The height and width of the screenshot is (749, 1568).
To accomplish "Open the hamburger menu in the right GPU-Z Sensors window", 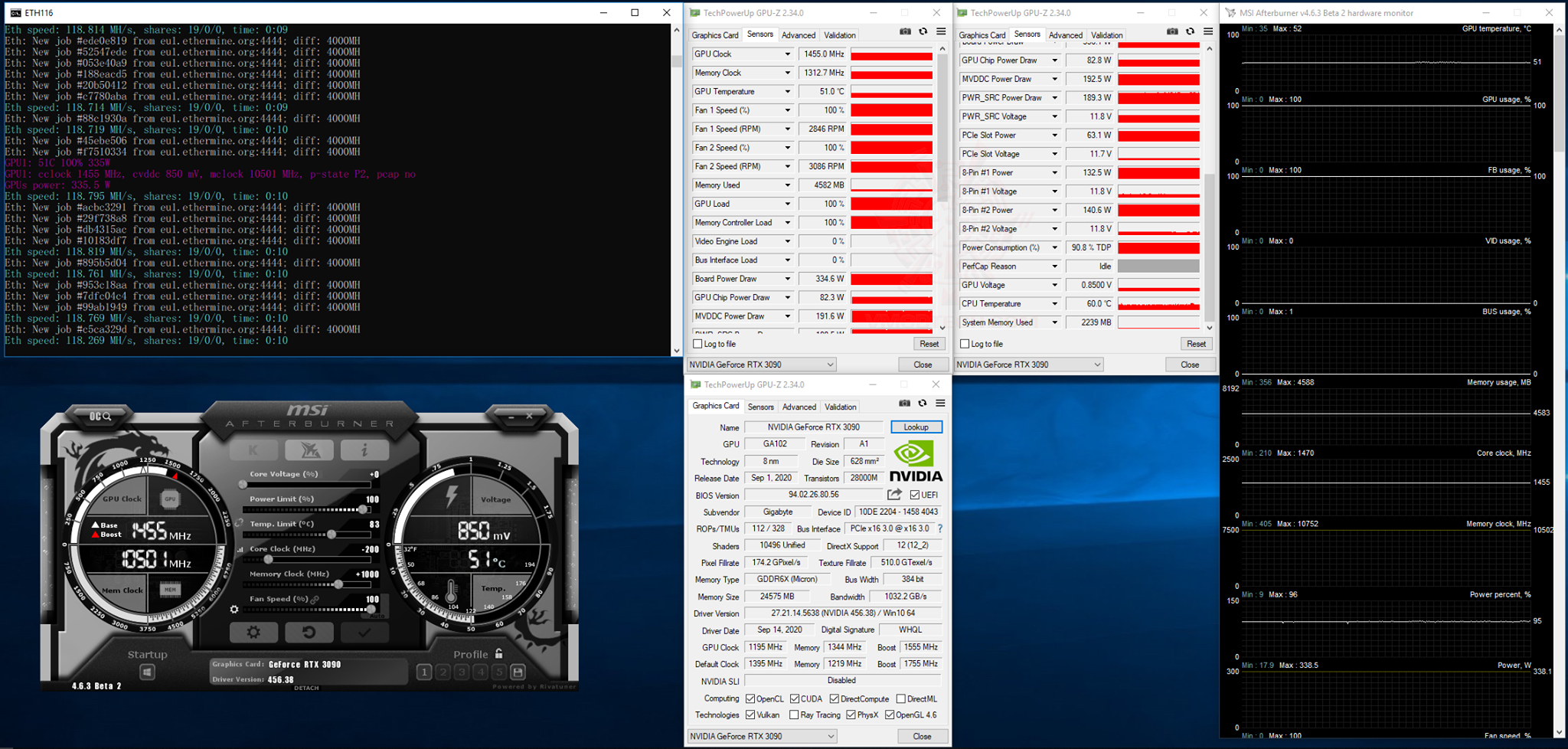I will [1208, 32].
